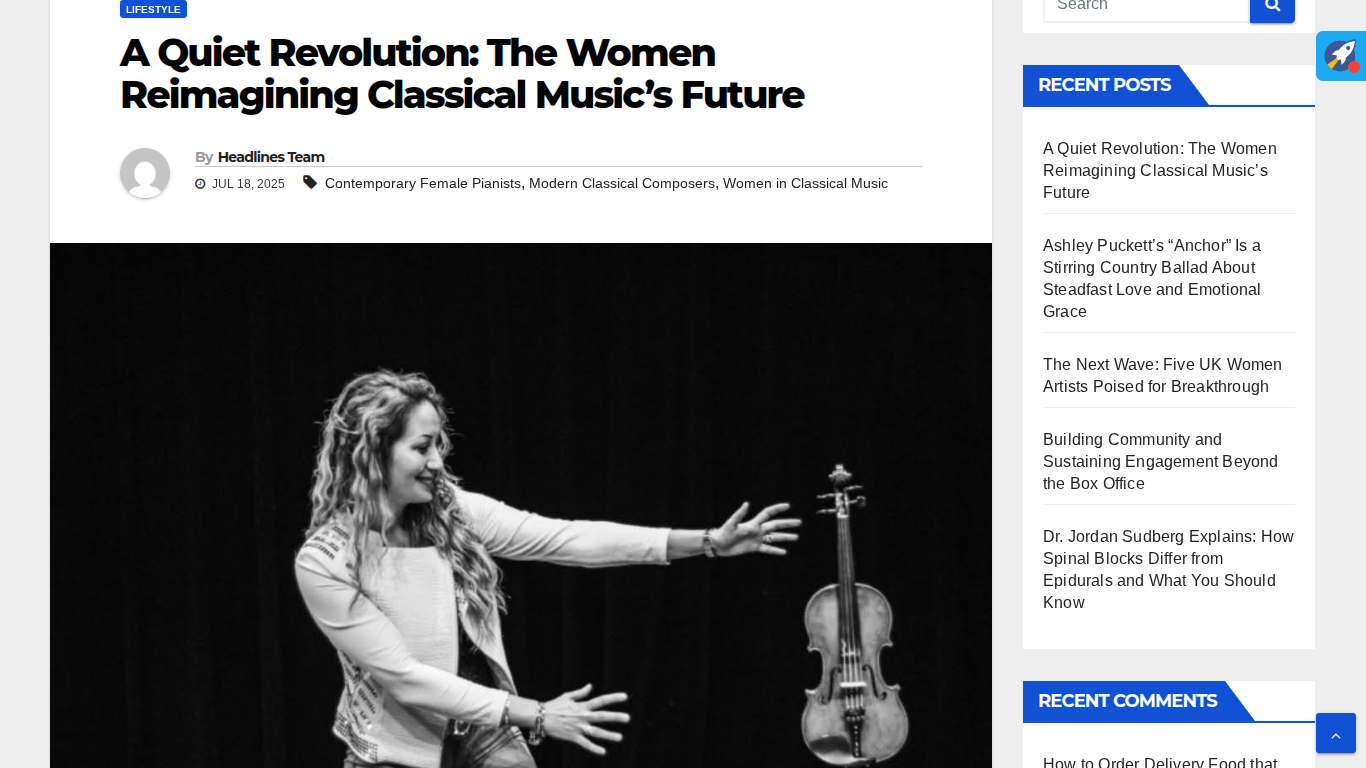Viewport: 1366px width, 768px height.
Task: Click the search magnifier button
Action: click(1272, 7)
